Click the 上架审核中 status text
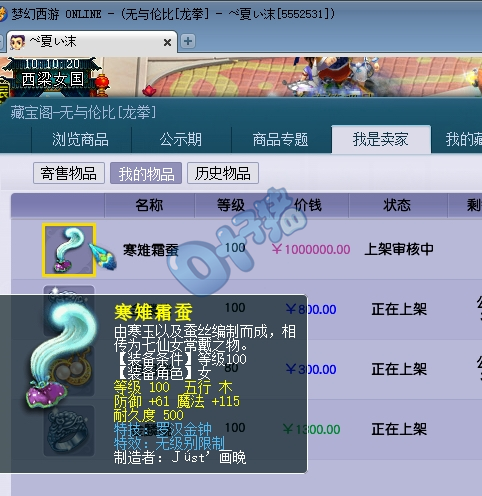Image resolution: width=482 pixels, height=496 pixels. 399,249
